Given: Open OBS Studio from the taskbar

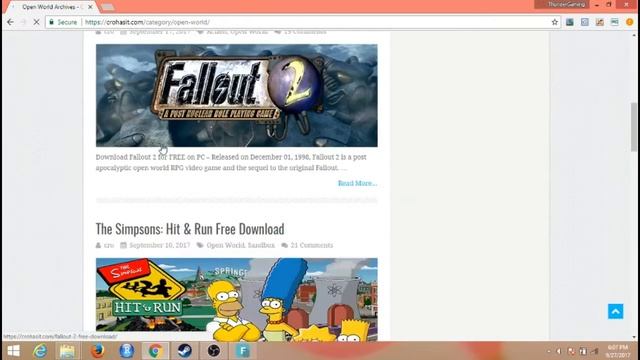Looking at the screenshot, I should [x=213, y=351].
